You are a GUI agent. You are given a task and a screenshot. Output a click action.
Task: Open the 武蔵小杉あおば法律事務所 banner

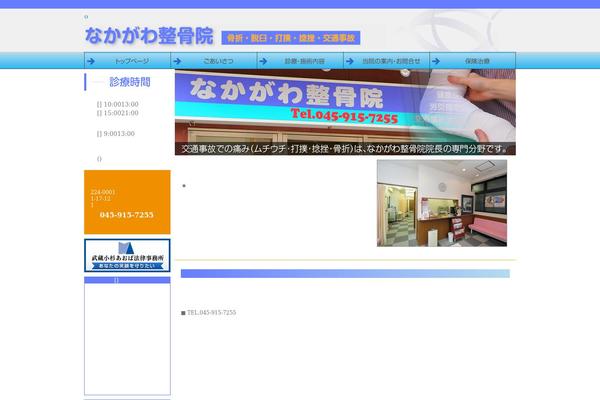(127, 255)
